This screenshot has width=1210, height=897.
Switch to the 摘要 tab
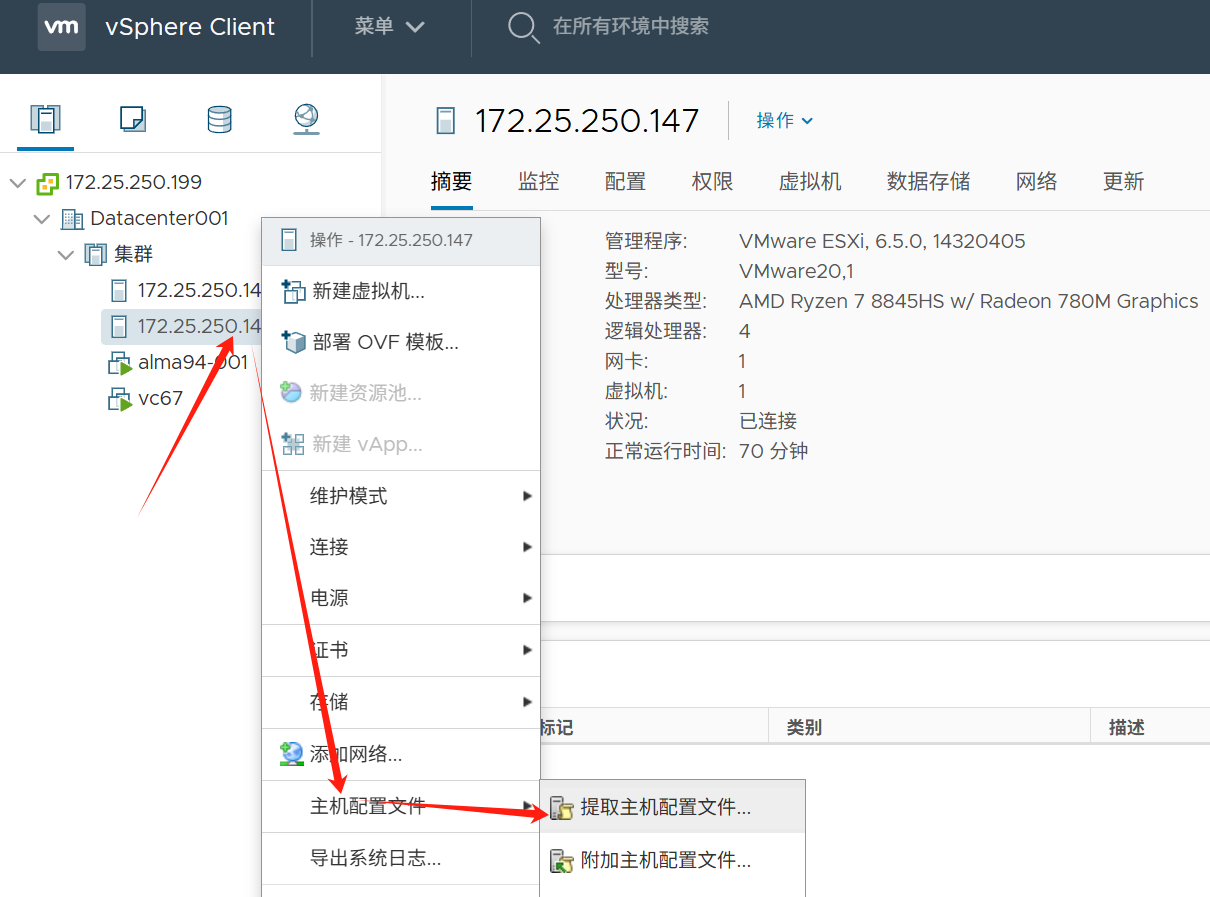(452, 181)
